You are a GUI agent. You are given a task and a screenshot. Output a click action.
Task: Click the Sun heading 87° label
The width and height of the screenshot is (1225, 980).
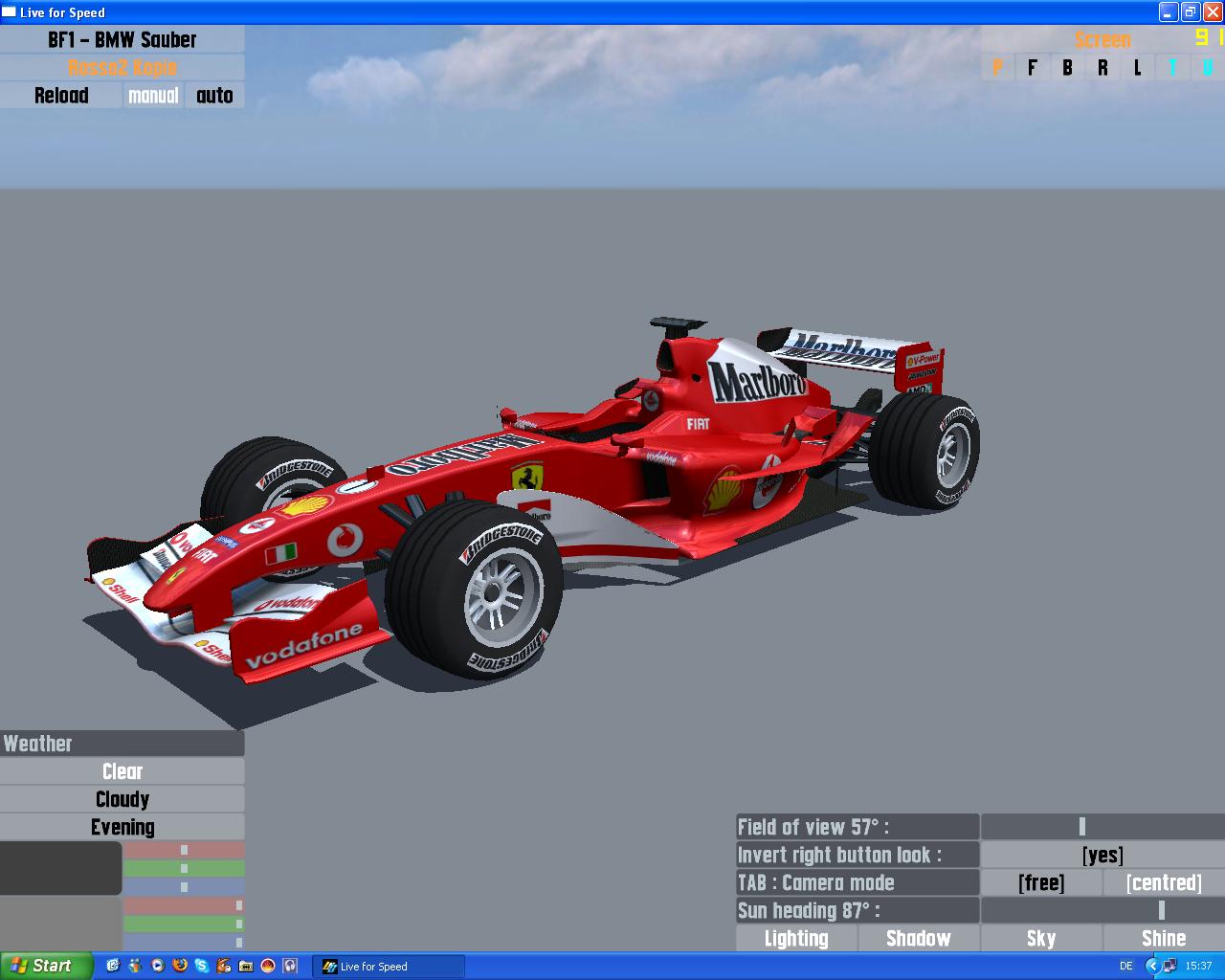[857, 910]
